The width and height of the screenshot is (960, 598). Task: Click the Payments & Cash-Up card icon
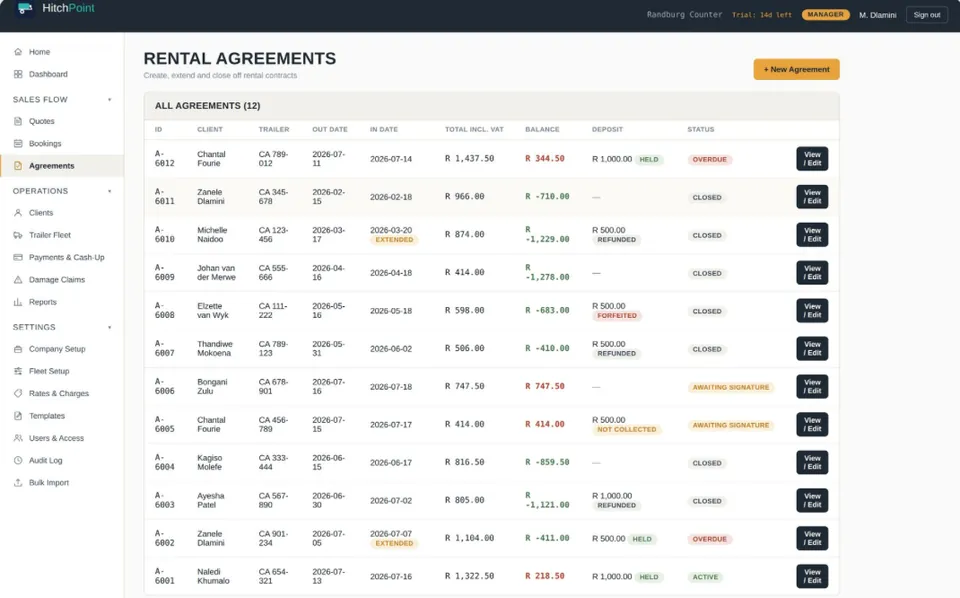tap(18, 257)
